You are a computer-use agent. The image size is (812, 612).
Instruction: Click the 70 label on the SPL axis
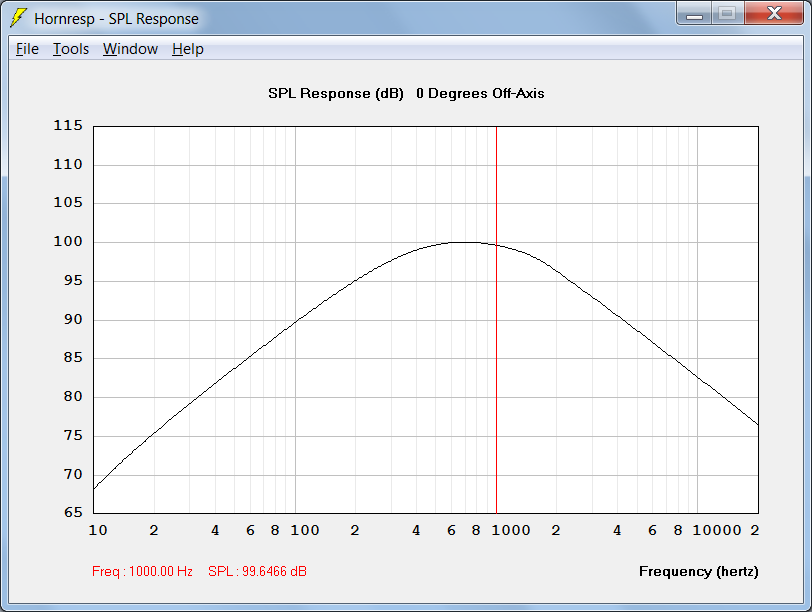[73, 474]
